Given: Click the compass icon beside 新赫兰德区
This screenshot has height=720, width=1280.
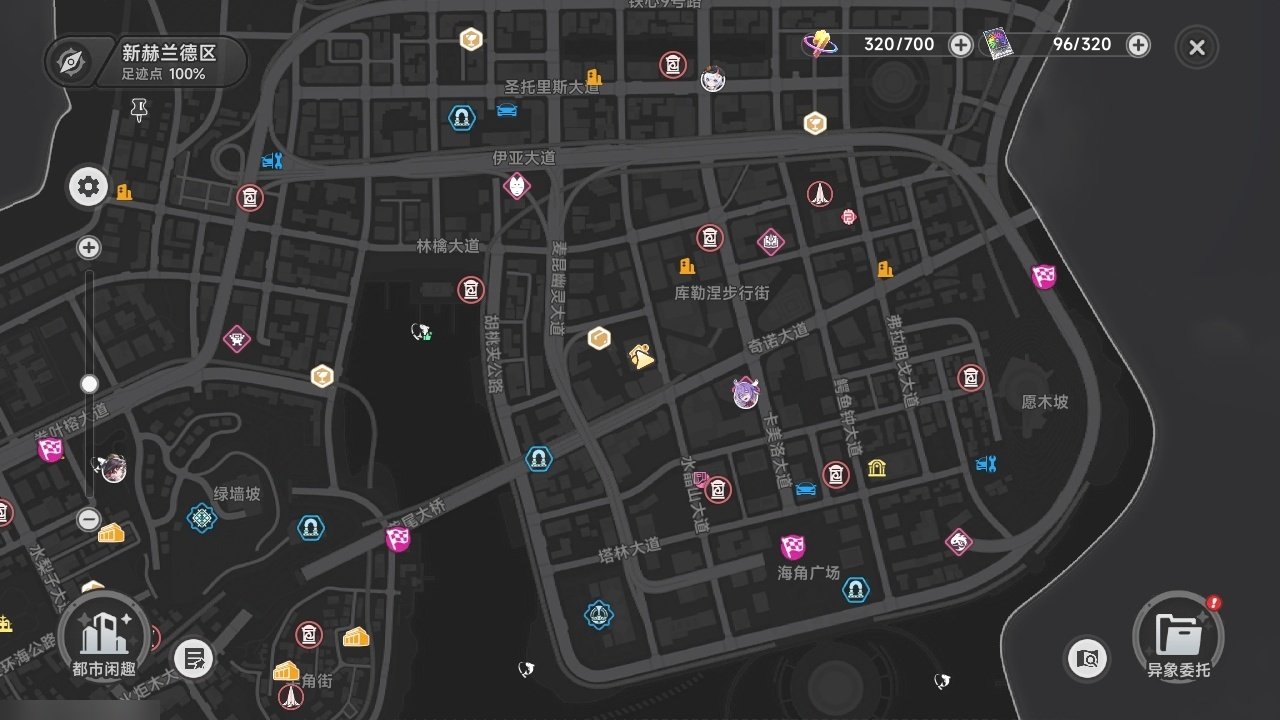Looking at the screenshot, I should (70, 62).
